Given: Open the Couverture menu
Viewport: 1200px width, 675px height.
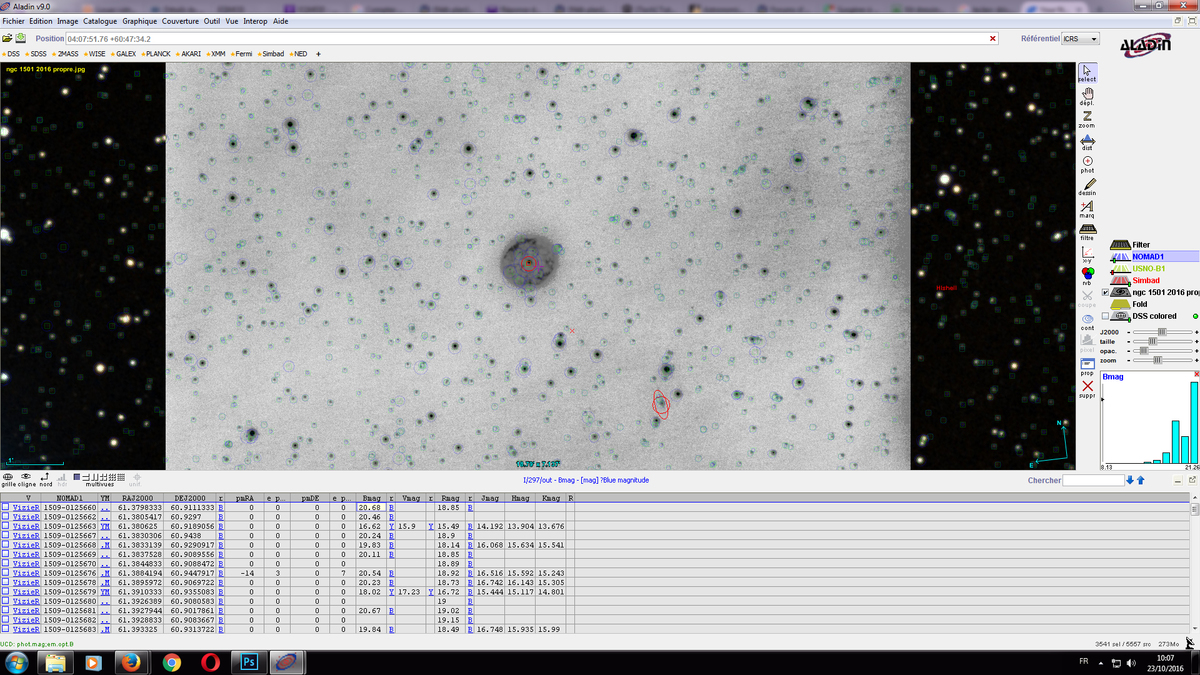Looking at the screenshot, I should 181,20.
